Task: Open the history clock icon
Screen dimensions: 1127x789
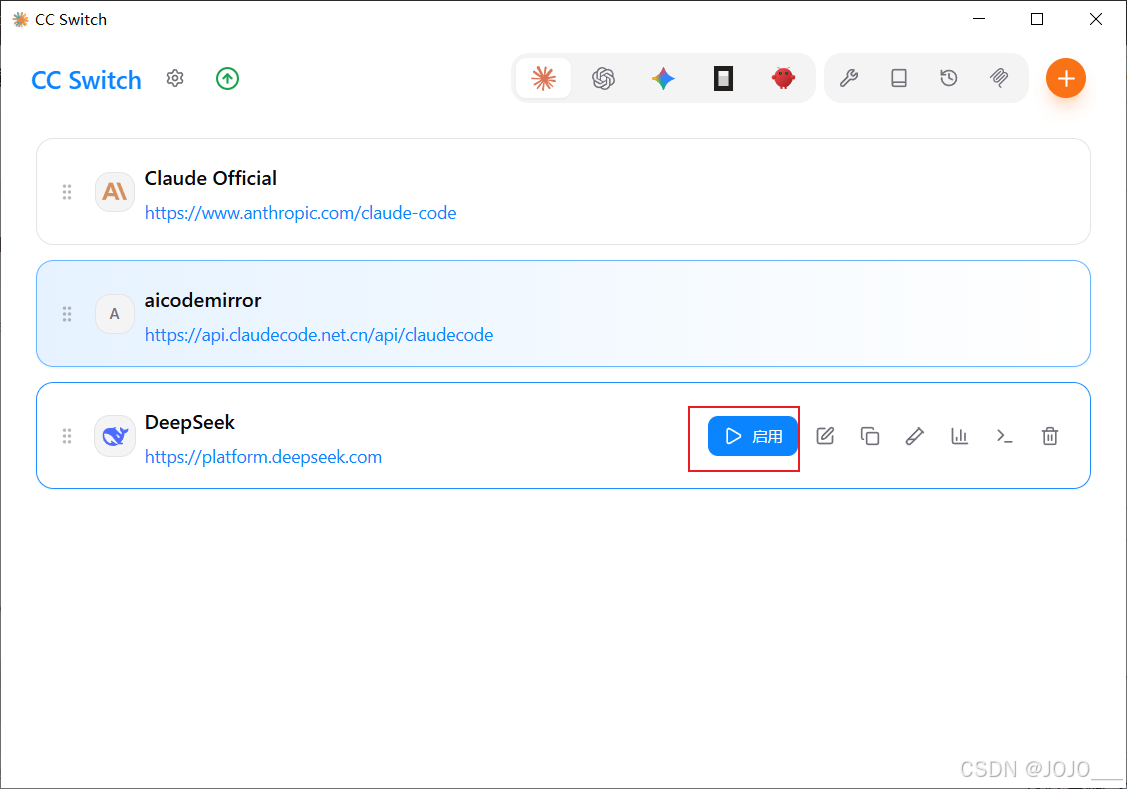Action: coord(949,78)
